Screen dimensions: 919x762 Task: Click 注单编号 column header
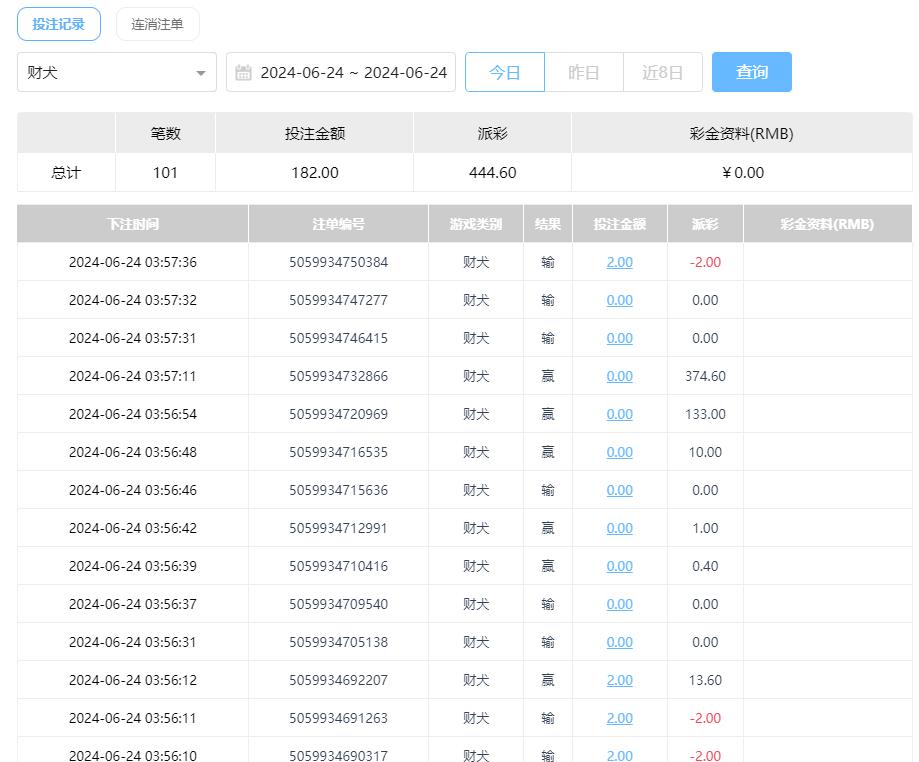pos(338,224)
